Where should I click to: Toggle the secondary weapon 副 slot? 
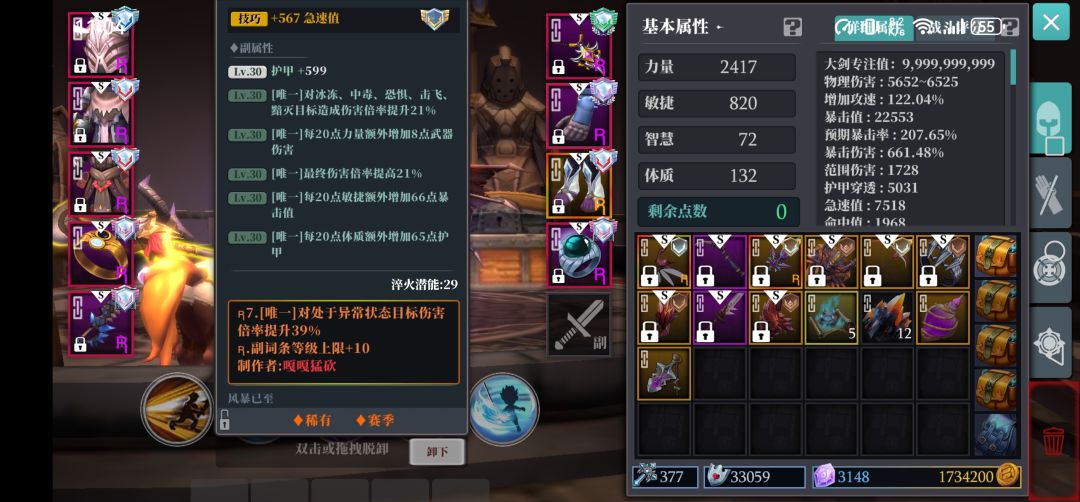[579, 324]
